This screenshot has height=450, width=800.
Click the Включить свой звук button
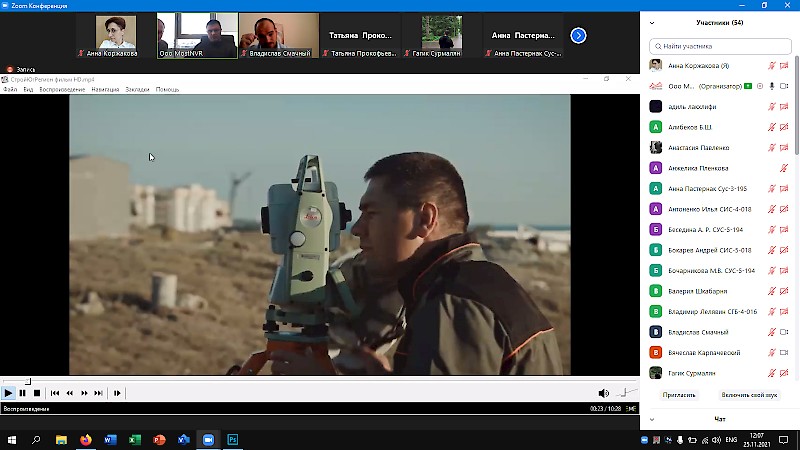pyautogui.click(x=748, y=396)
